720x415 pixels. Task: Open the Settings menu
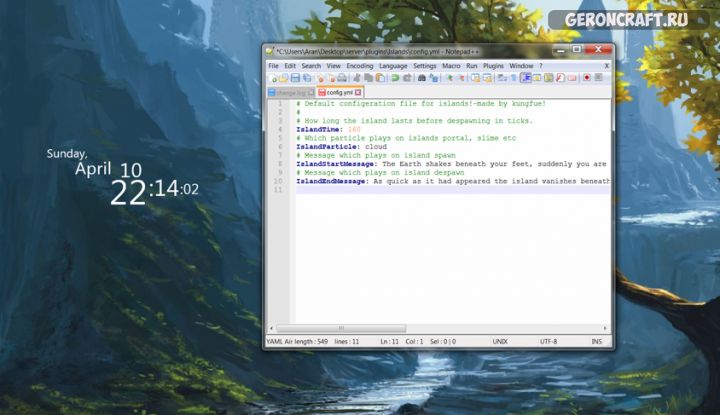coord(424,66)
